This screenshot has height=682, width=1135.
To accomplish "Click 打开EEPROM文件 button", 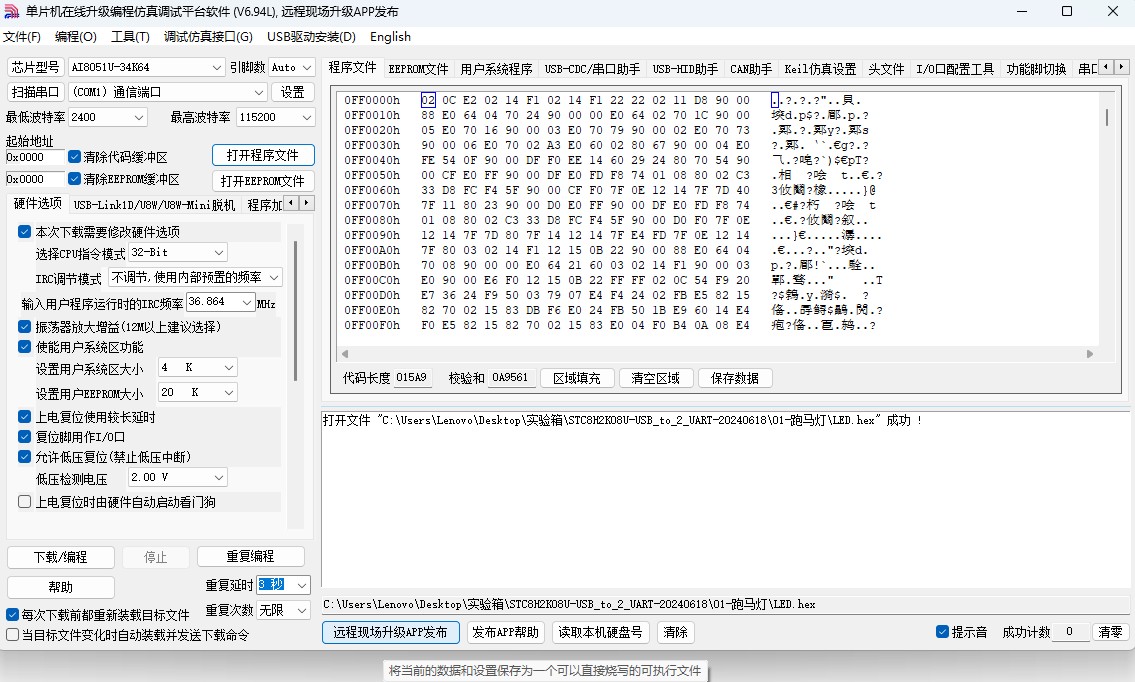I will point(263,181).
